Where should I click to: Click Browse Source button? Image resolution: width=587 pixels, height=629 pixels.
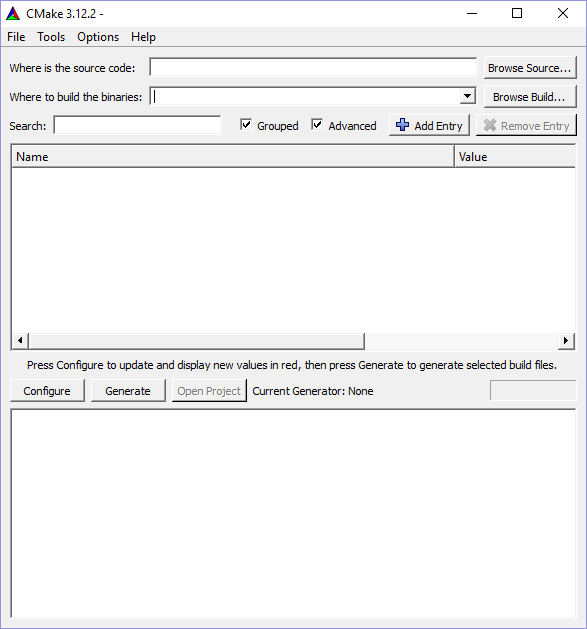[530, 68]
